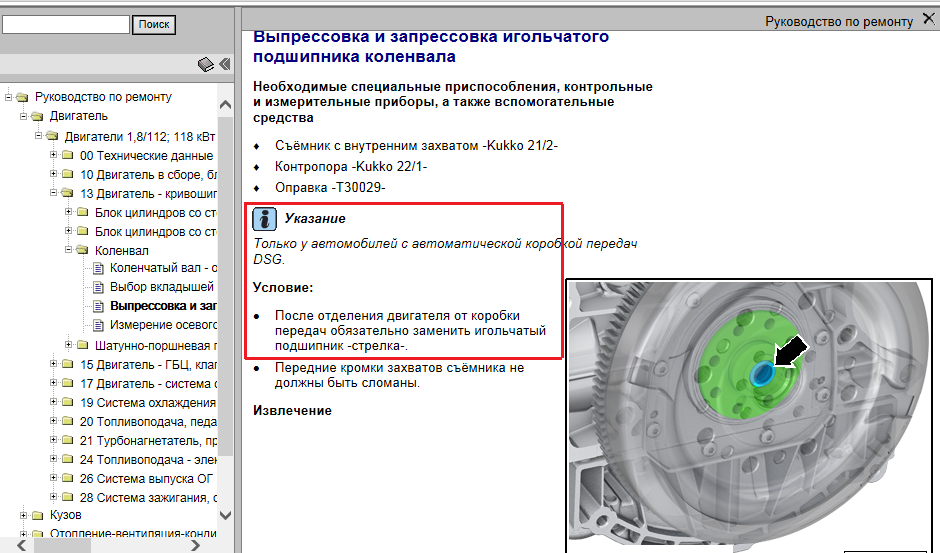
Task: Select Двигатели 1,8/112; 118 кВт item
Action: 140,137
